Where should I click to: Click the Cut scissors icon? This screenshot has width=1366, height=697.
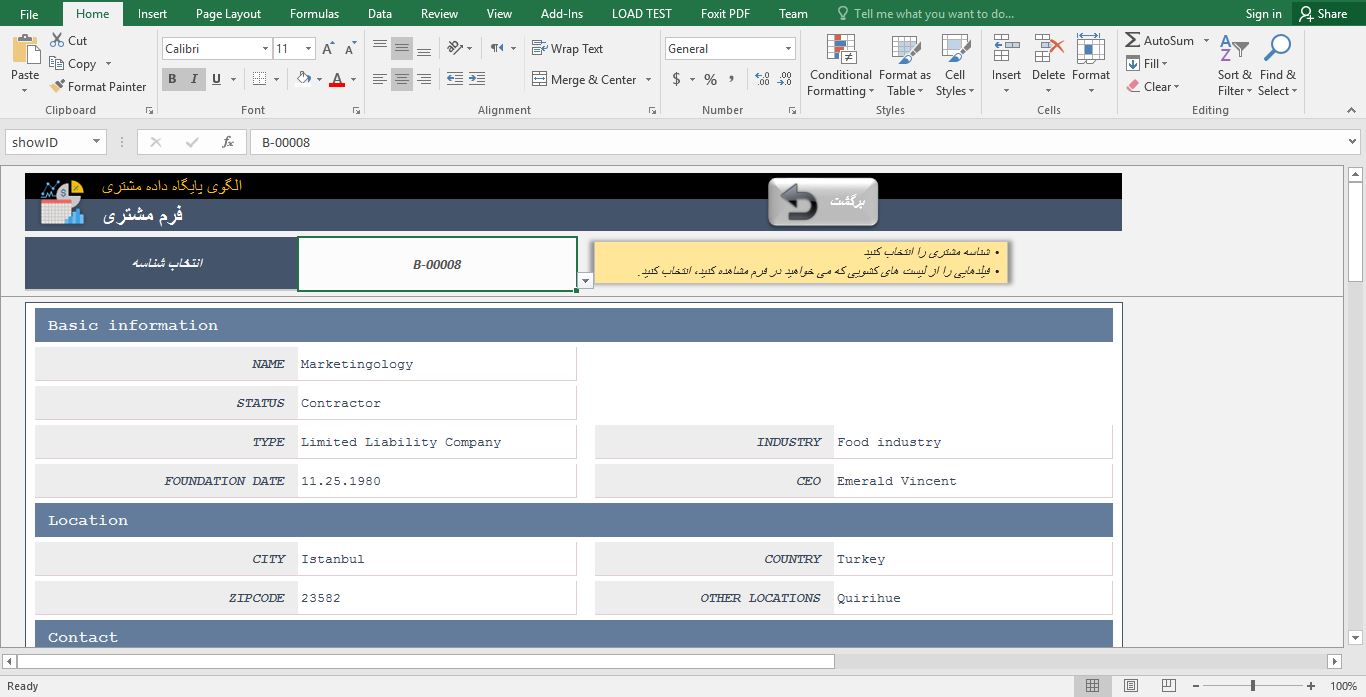57,41
